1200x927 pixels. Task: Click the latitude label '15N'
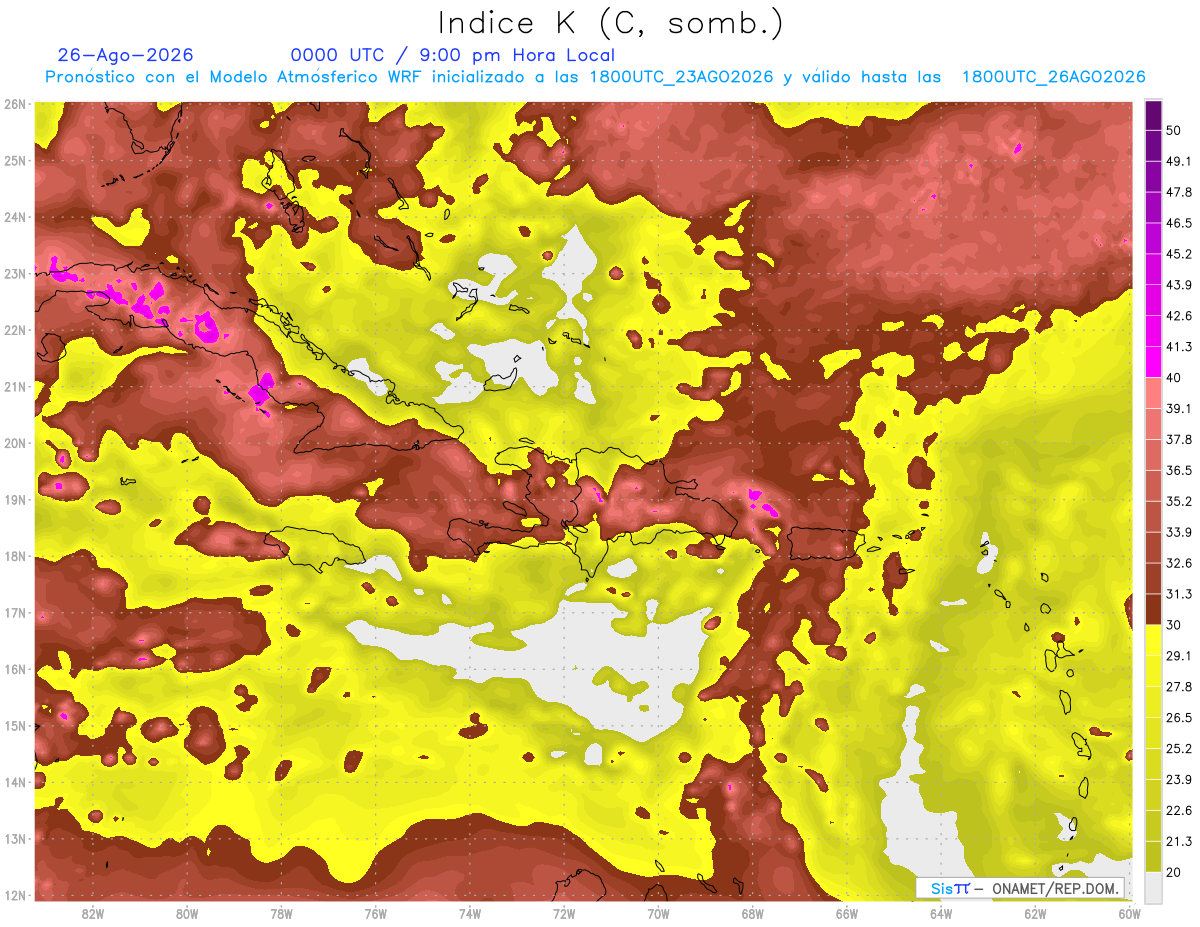15,725
